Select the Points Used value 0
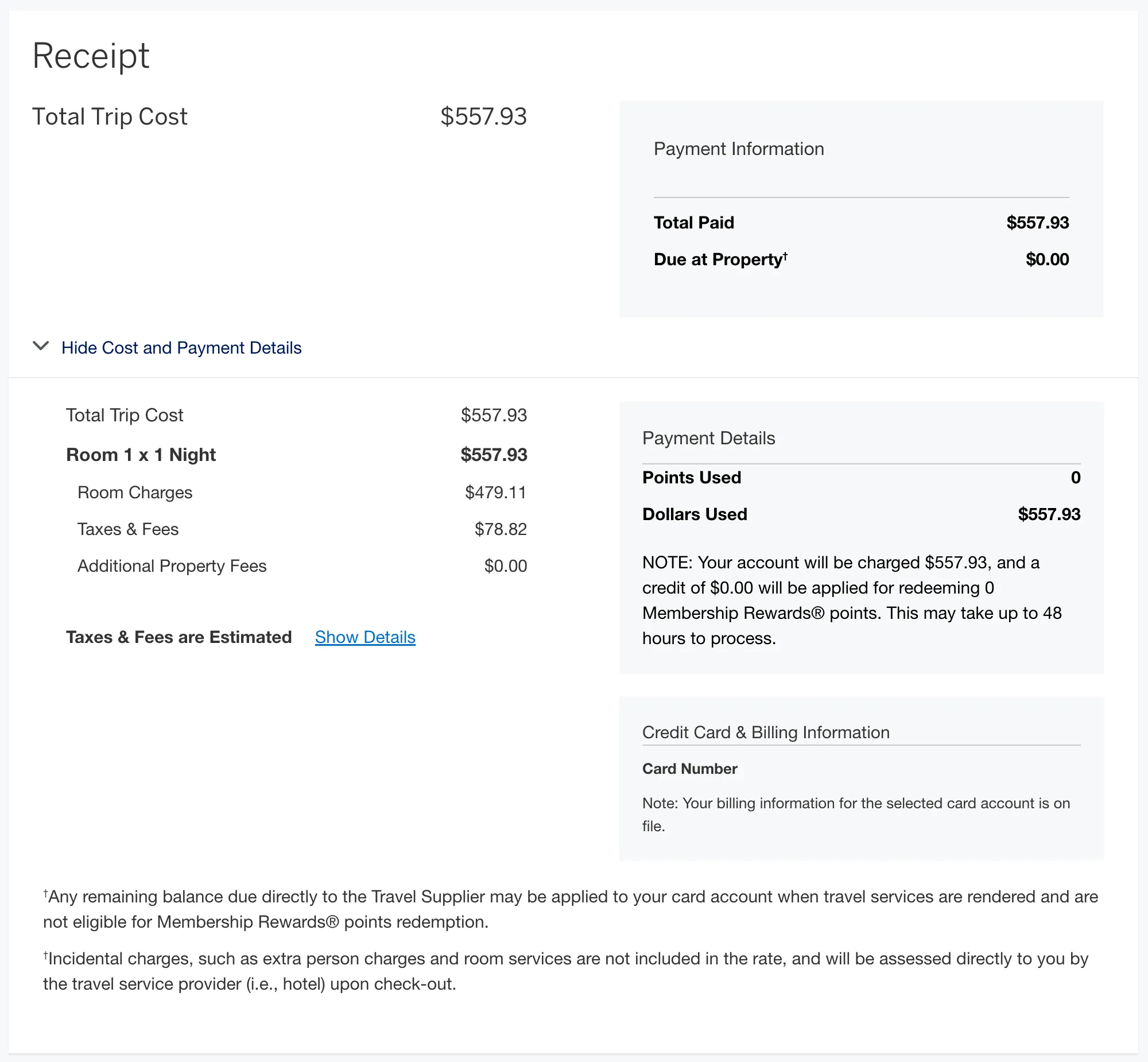Viewport: 1148px width, 1062px height. pos(1075,478)
